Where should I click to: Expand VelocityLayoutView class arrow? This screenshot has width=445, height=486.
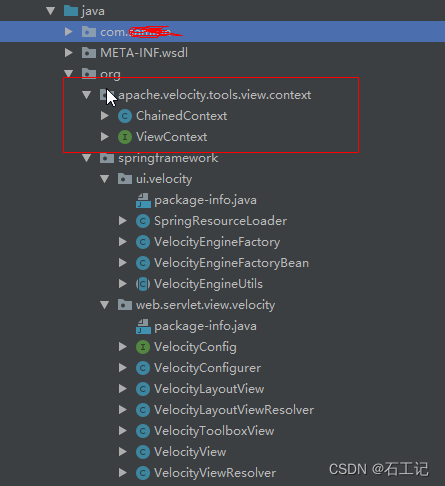click(x=123, y=389)
